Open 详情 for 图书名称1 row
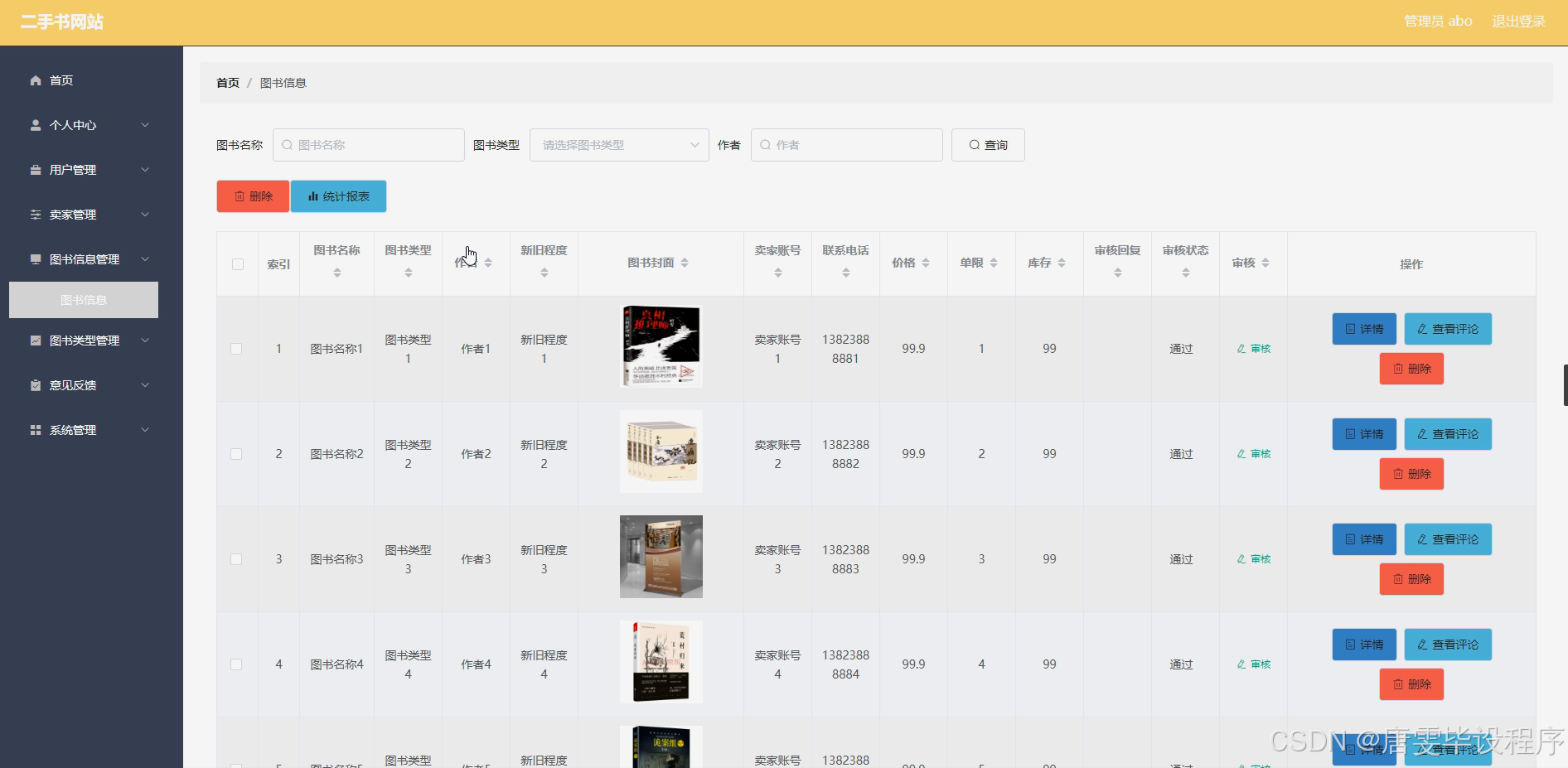 coord(1364,329)
